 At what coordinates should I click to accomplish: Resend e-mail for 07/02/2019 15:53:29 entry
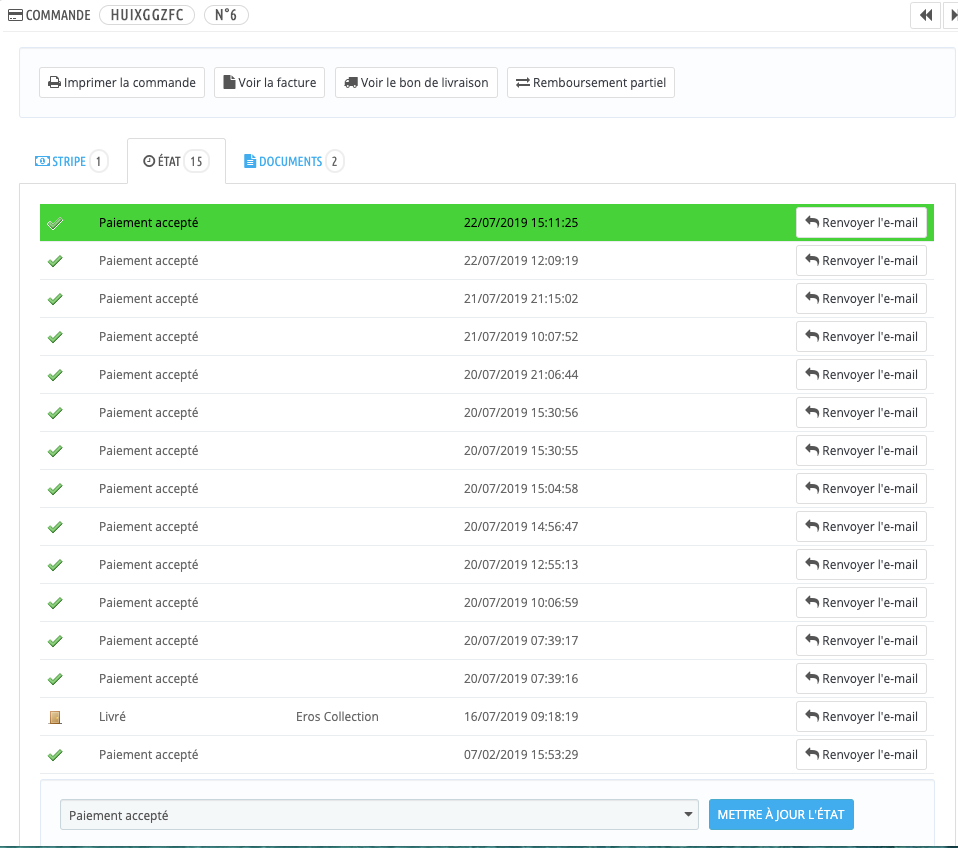pyautogui.click(x=861, y=755)
